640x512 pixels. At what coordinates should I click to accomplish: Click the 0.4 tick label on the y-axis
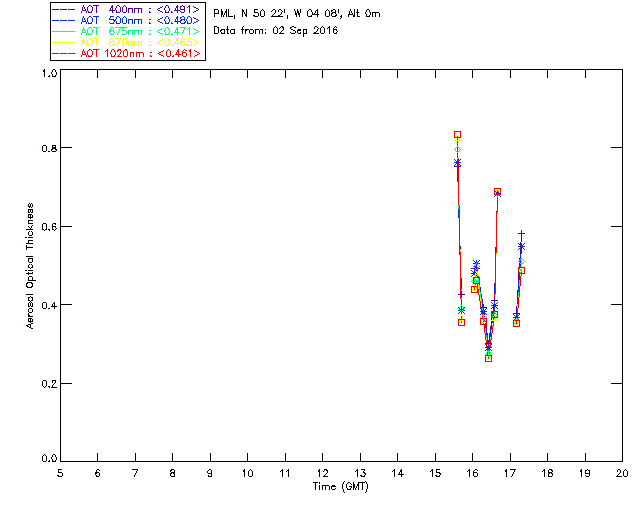coord(49,305)
